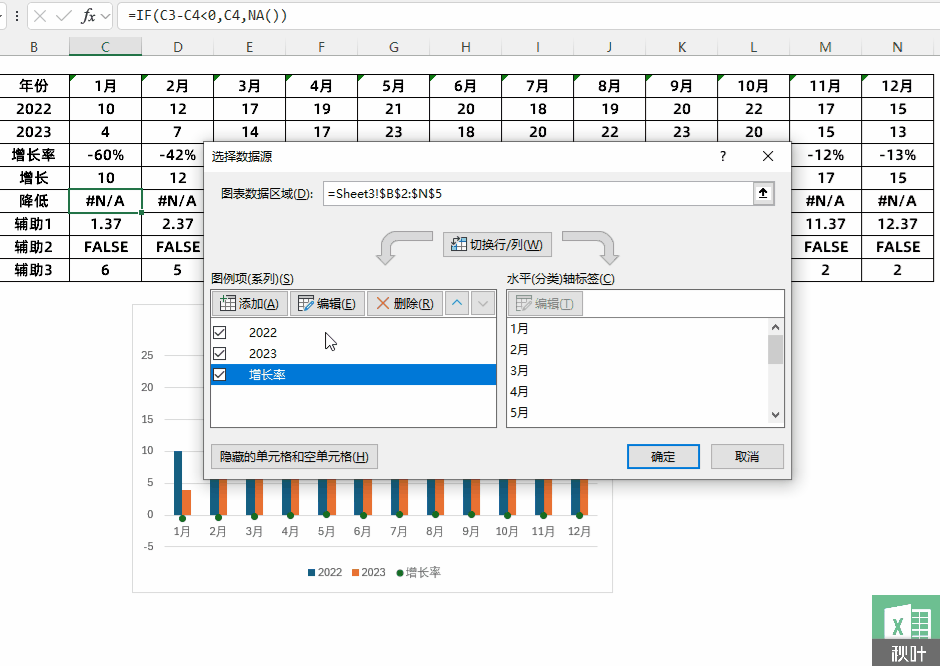Confirm with the 确定 button

click(x=663, y=457)
